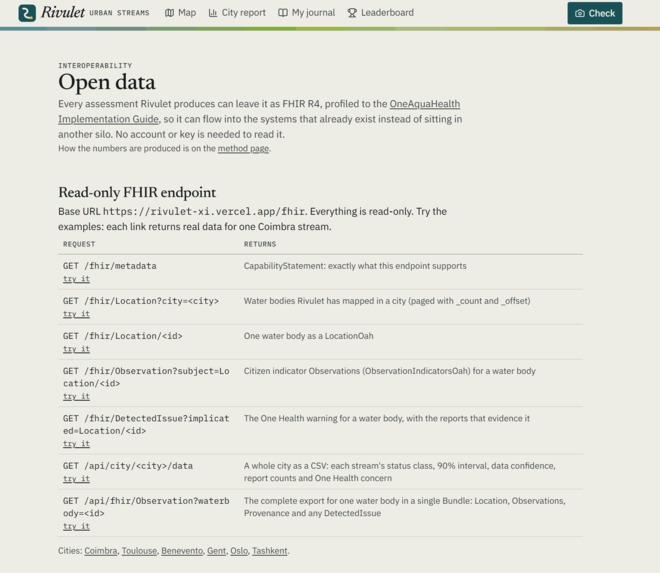Open the Oslo city link
660x573 pixels.
239,551
